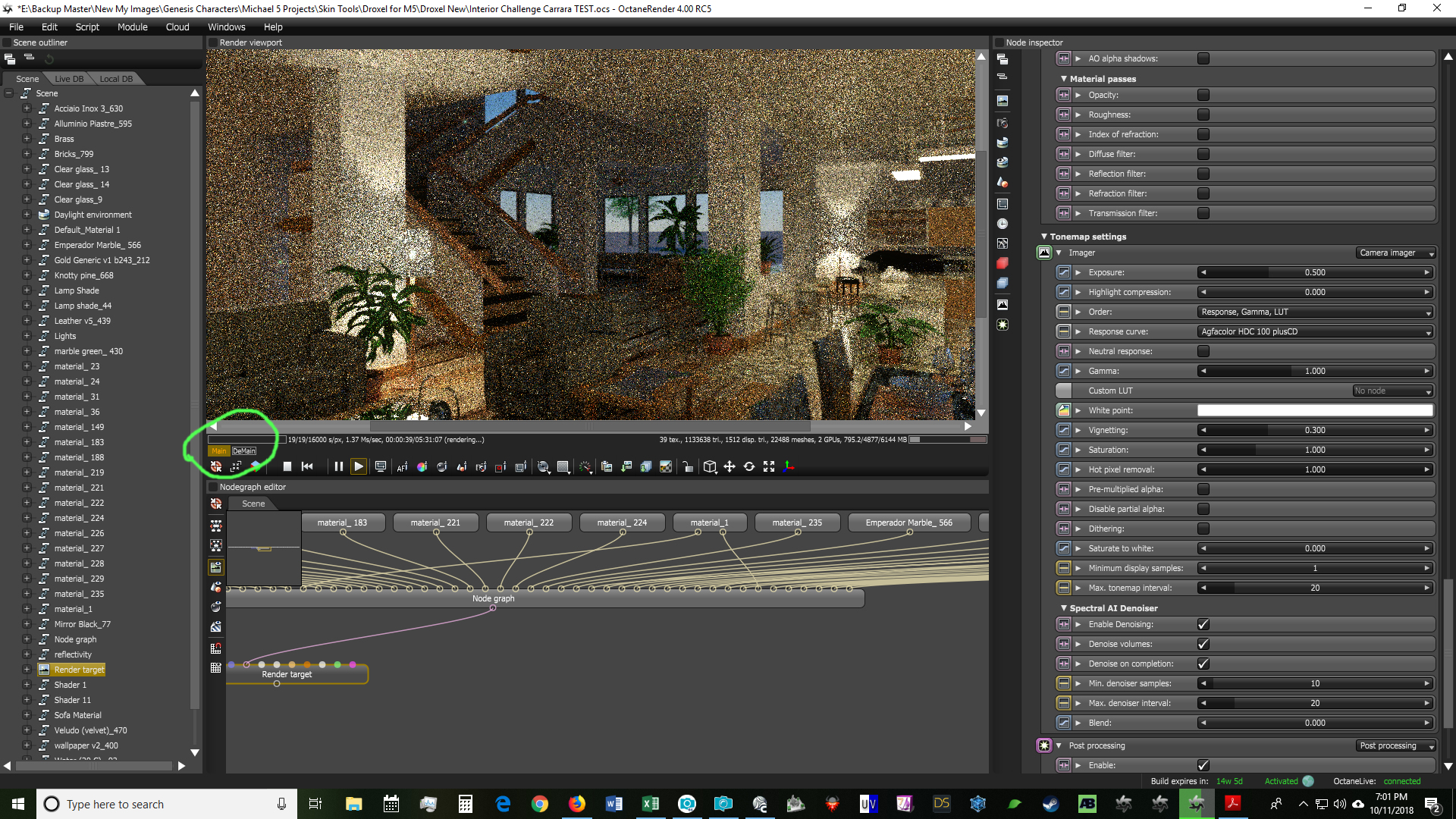The image size is (1456, 819).
Task: Enable the Neutral response checkbox
Action: 1203,351
